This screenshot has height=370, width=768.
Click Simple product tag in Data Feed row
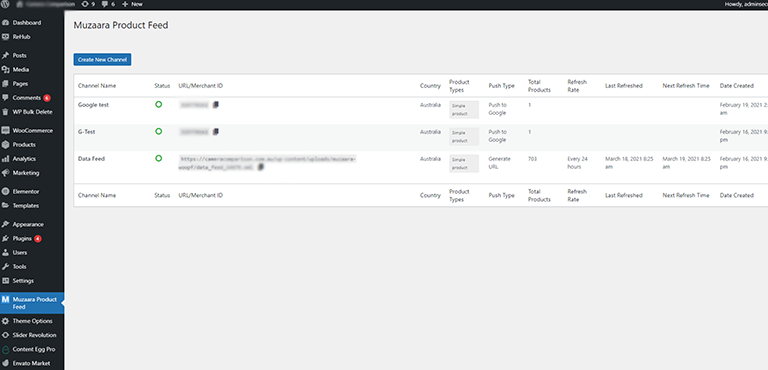(464, 164)
